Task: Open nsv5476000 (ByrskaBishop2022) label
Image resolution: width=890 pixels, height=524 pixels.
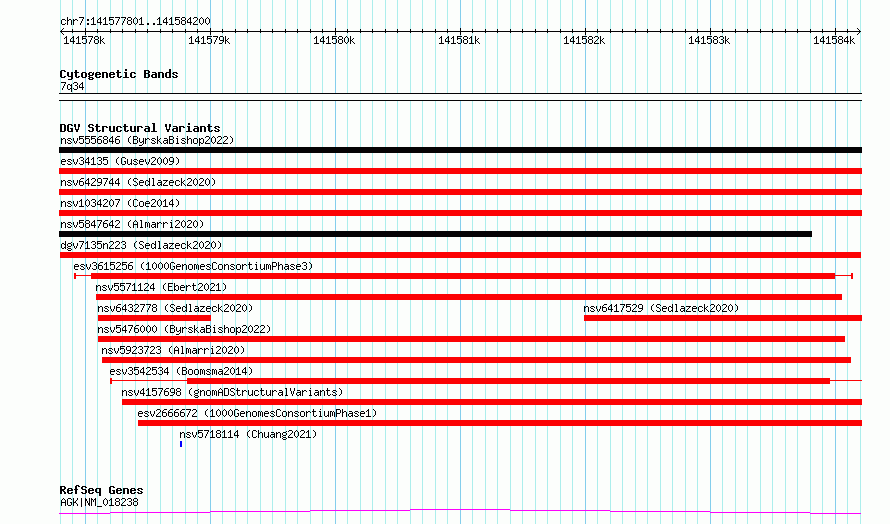Action: [184, 329]
